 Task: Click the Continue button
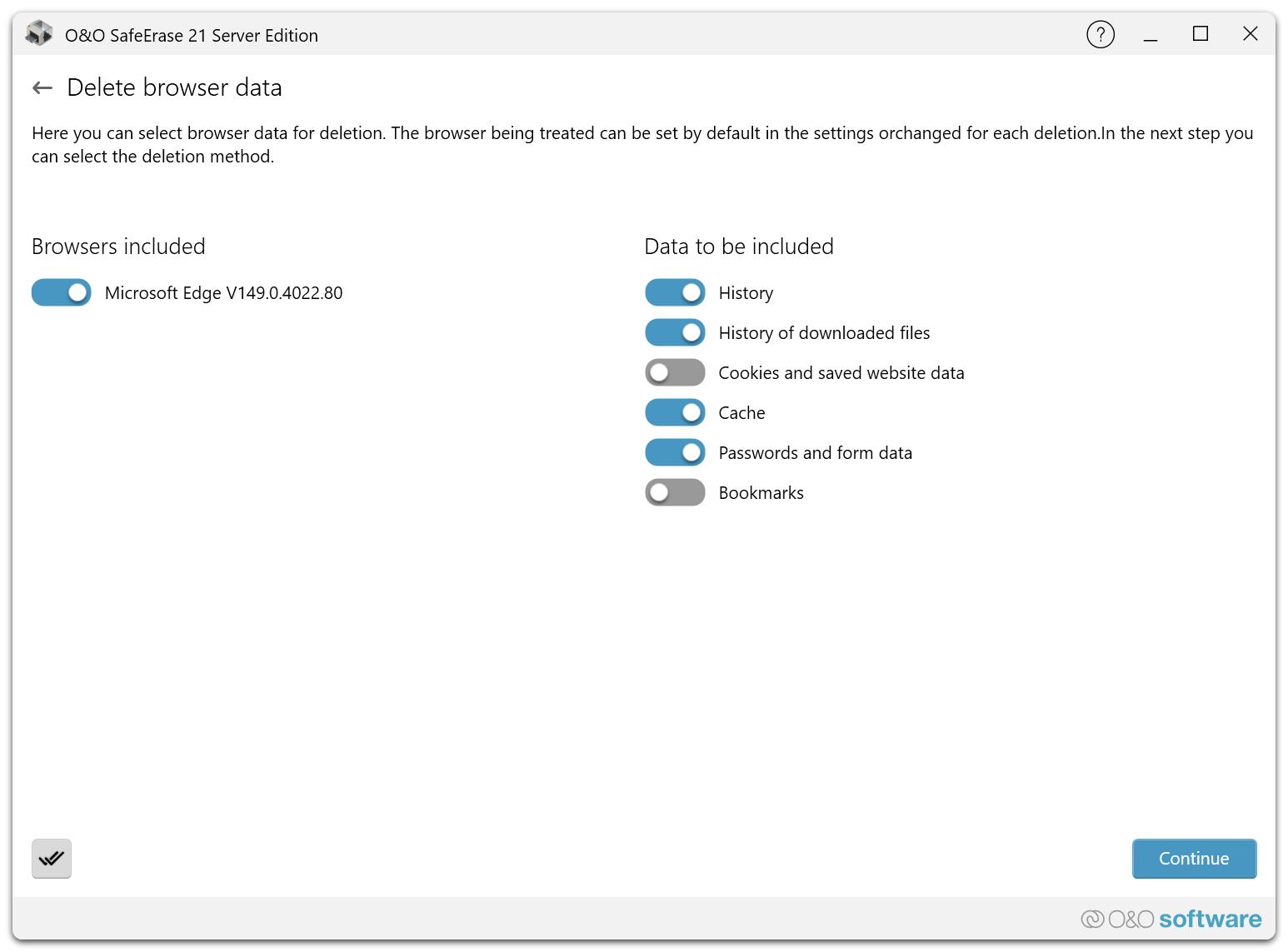1194,859
